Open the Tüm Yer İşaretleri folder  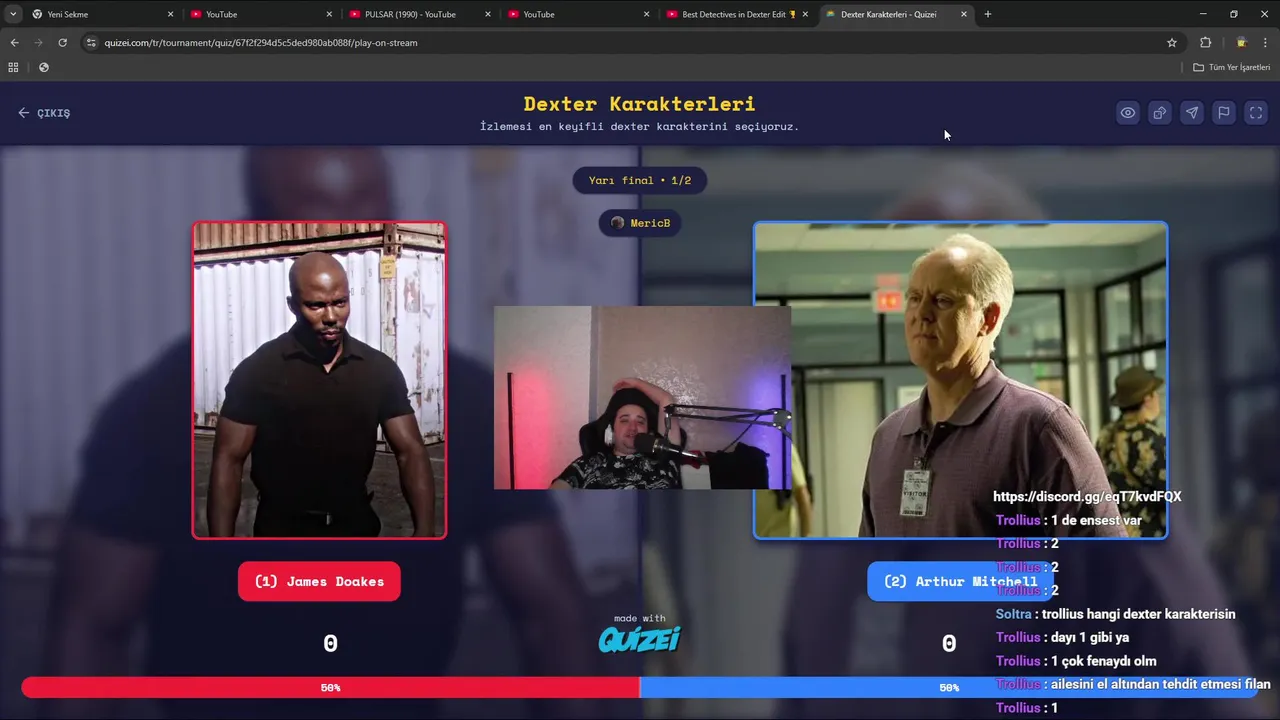pos(1232,67)
